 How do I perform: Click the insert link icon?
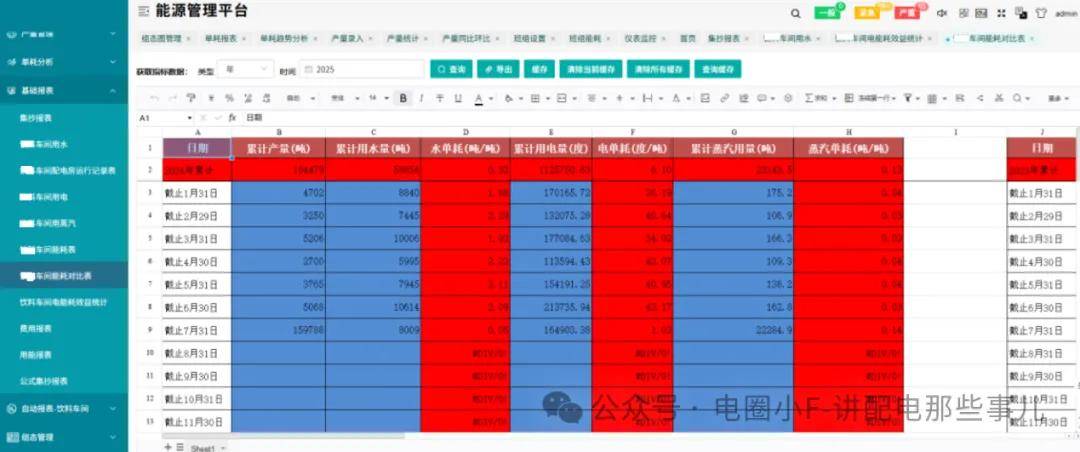725,99
